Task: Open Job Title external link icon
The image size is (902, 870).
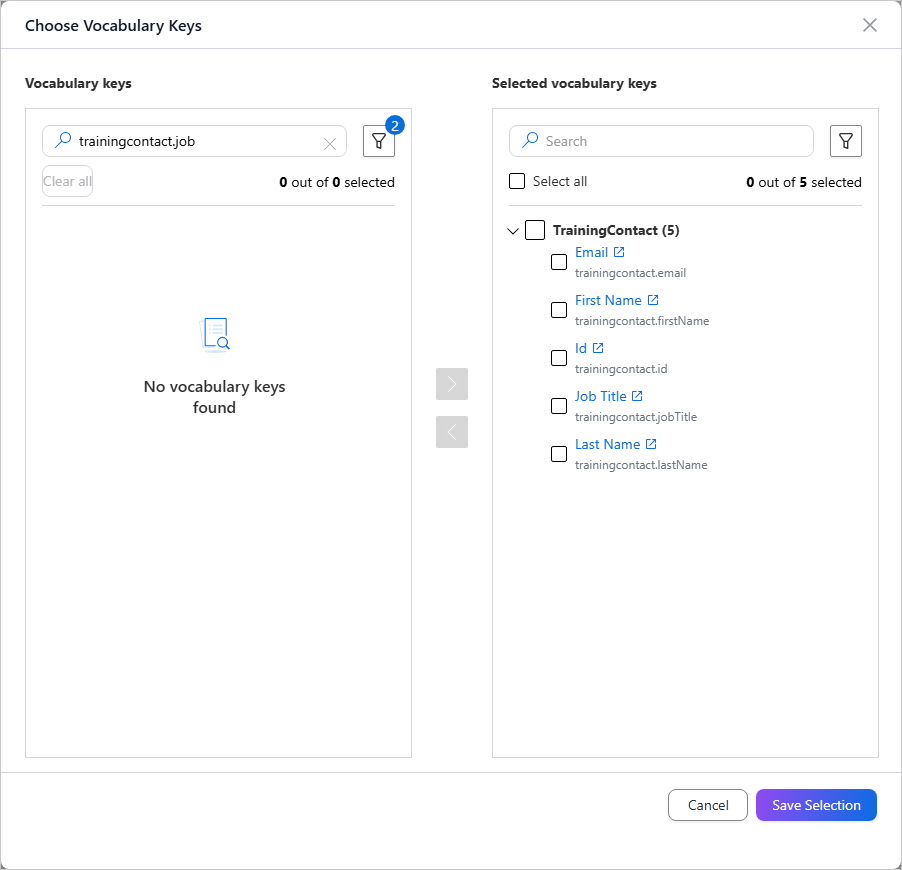Action: click(637, 396)
